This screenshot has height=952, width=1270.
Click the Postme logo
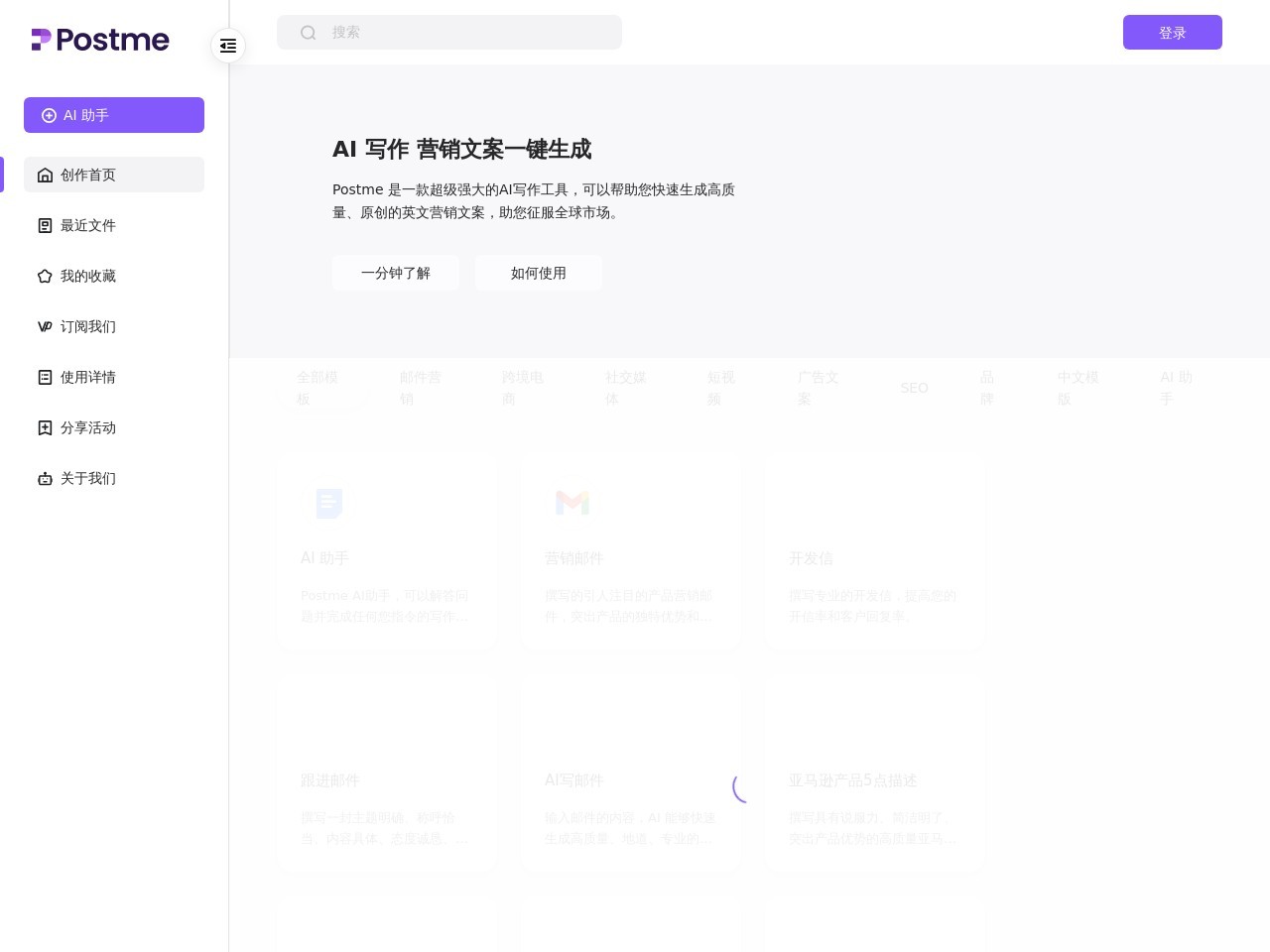coord(100,40)
